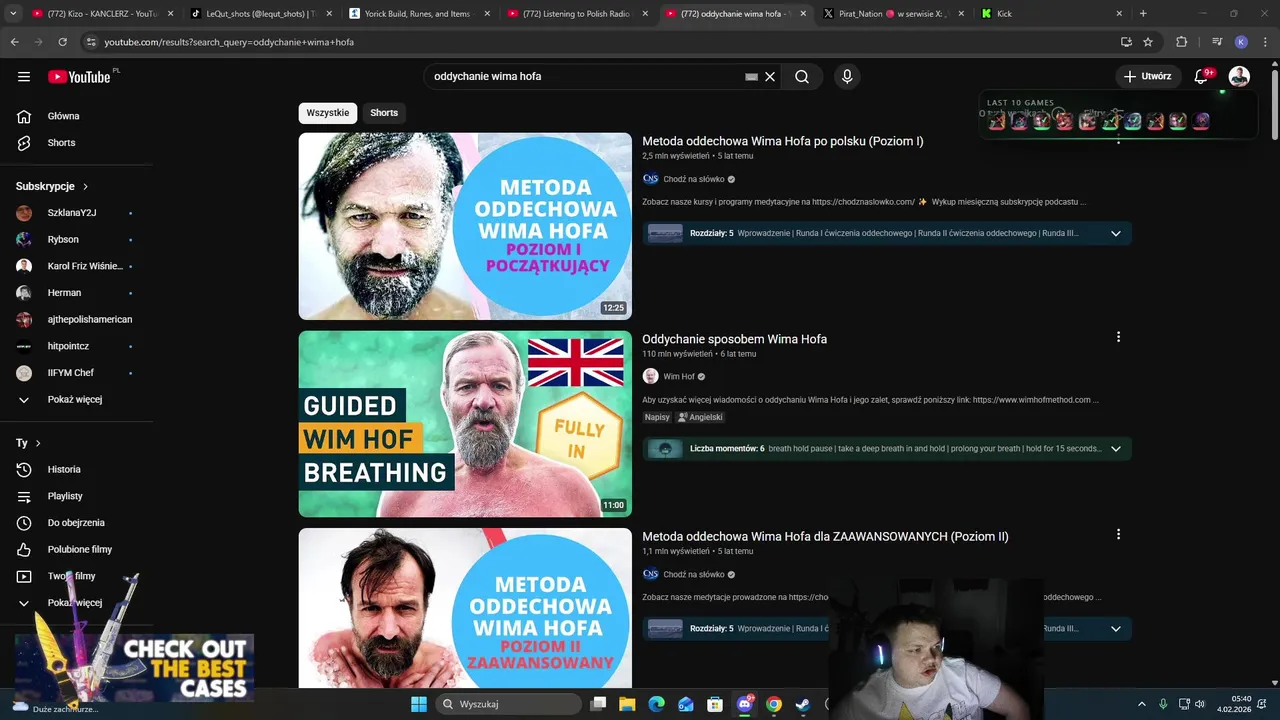This screenshot has width=1280, height=720.
Task: Open YouTube notifications bell
Action: tap(1201, 76)
